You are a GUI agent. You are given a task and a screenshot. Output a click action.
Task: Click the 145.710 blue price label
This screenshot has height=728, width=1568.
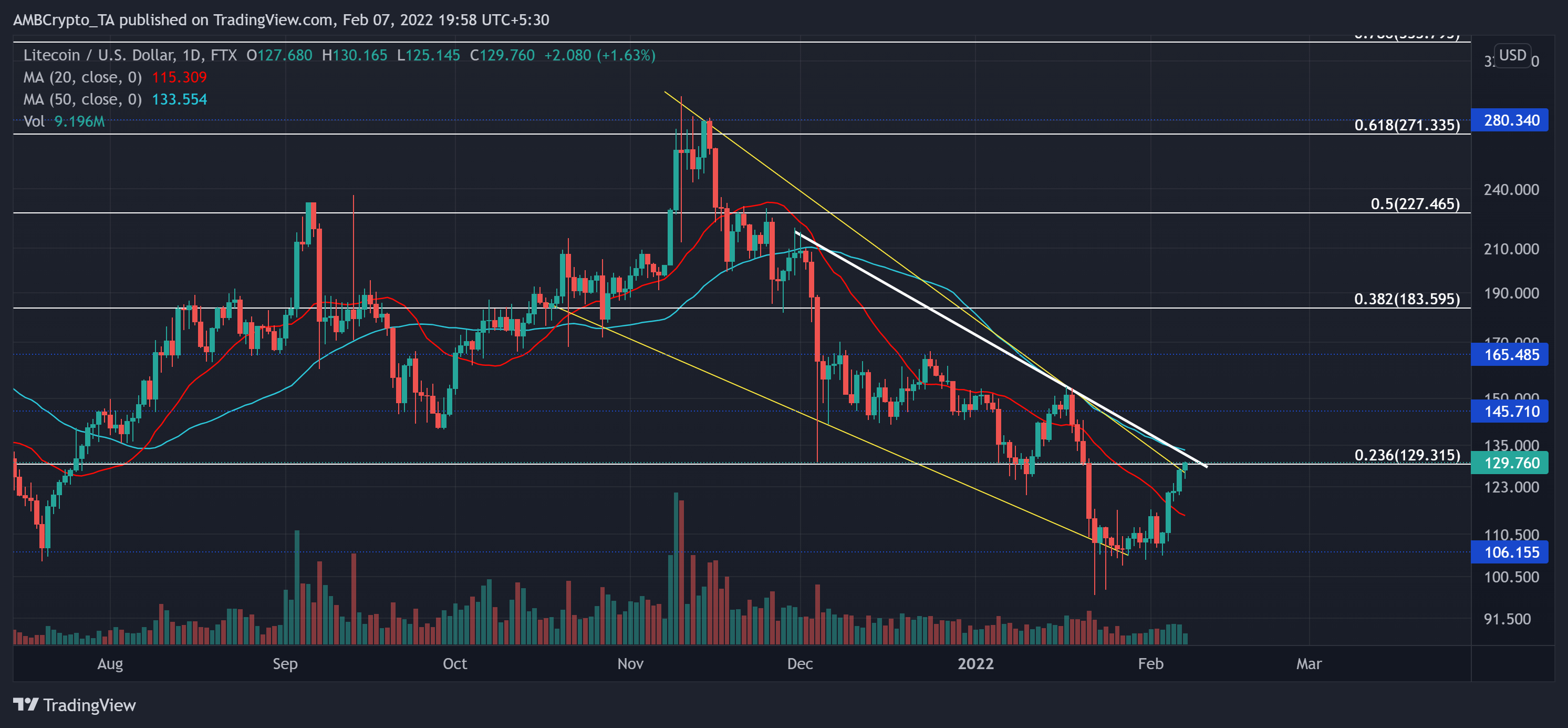1509,411
